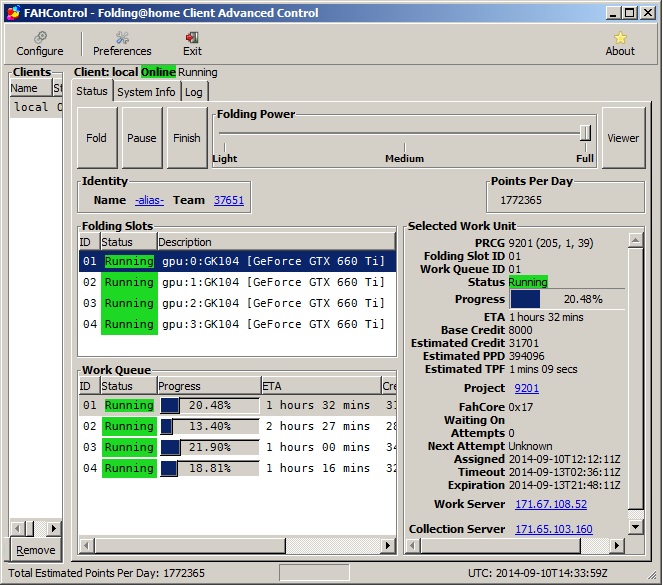The height and width of the screenshot is (585, 663).
Task: Click Progress column header in Work Queue
Action: [x=209, y=386]
